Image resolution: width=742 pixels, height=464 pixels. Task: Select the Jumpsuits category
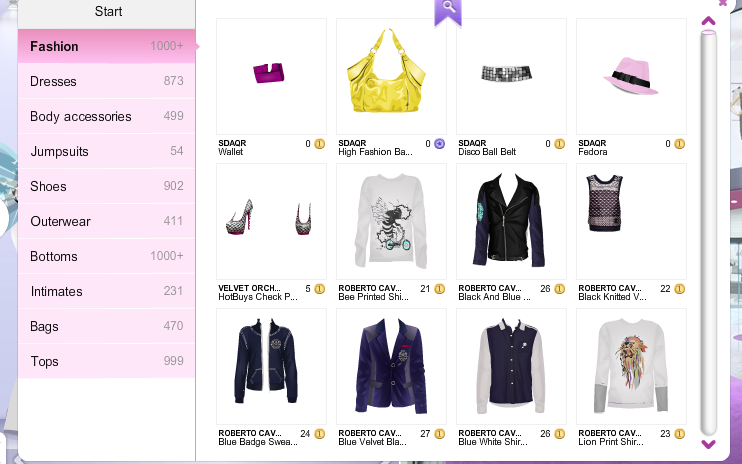106,151
